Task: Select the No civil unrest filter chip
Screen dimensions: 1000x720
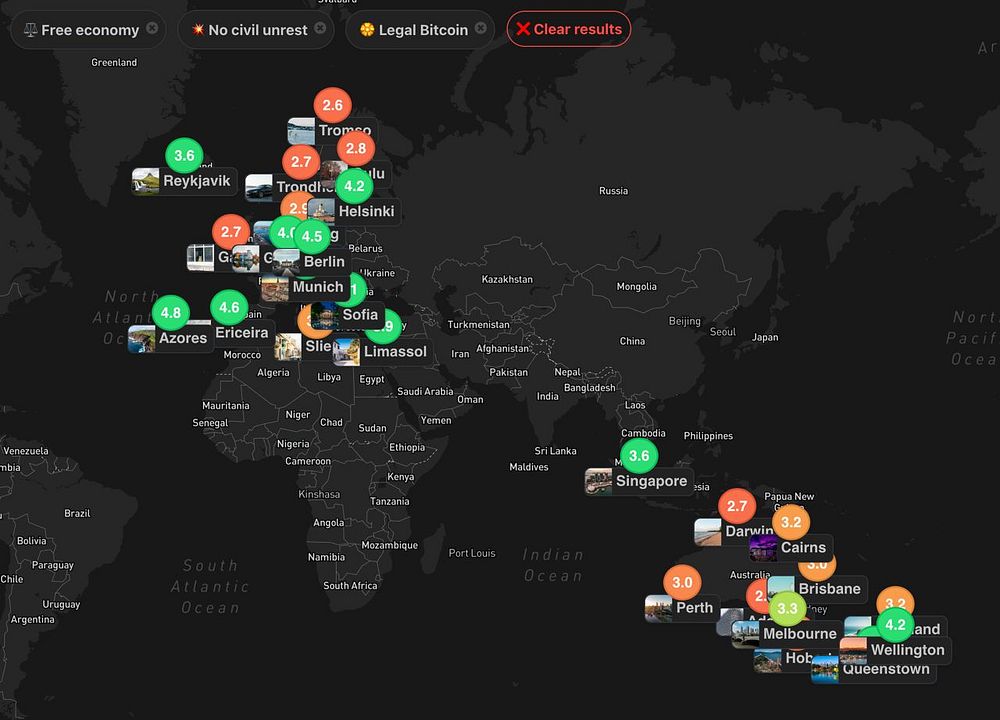Action: (x=256, y=29)
